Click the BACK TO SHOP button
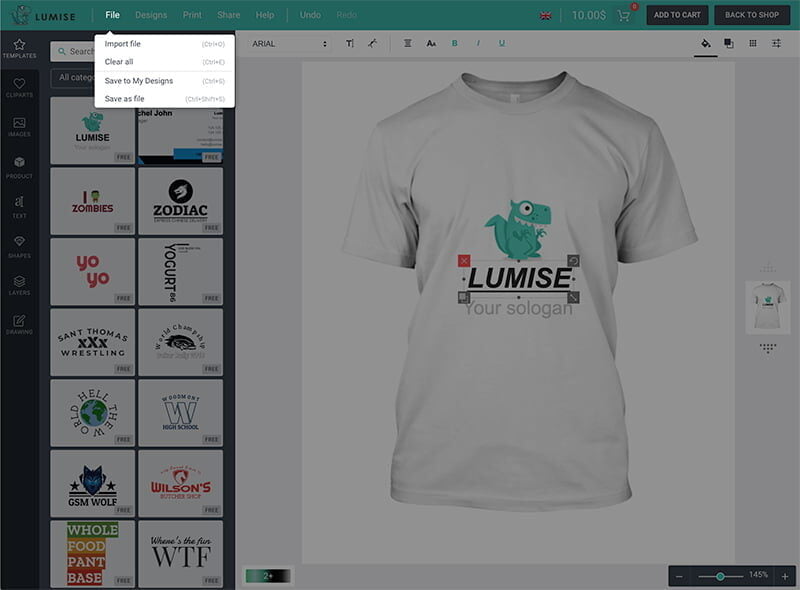 pos(752,15)
